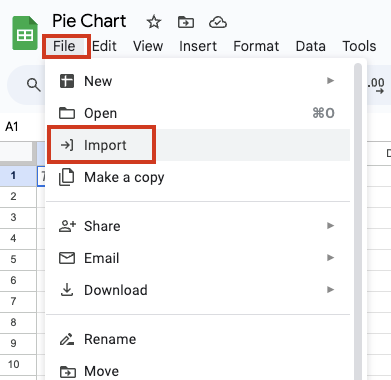Open the Format menu
Image resolution: width=391 pixels, height=380 pixels.
[x=256, y=46]
